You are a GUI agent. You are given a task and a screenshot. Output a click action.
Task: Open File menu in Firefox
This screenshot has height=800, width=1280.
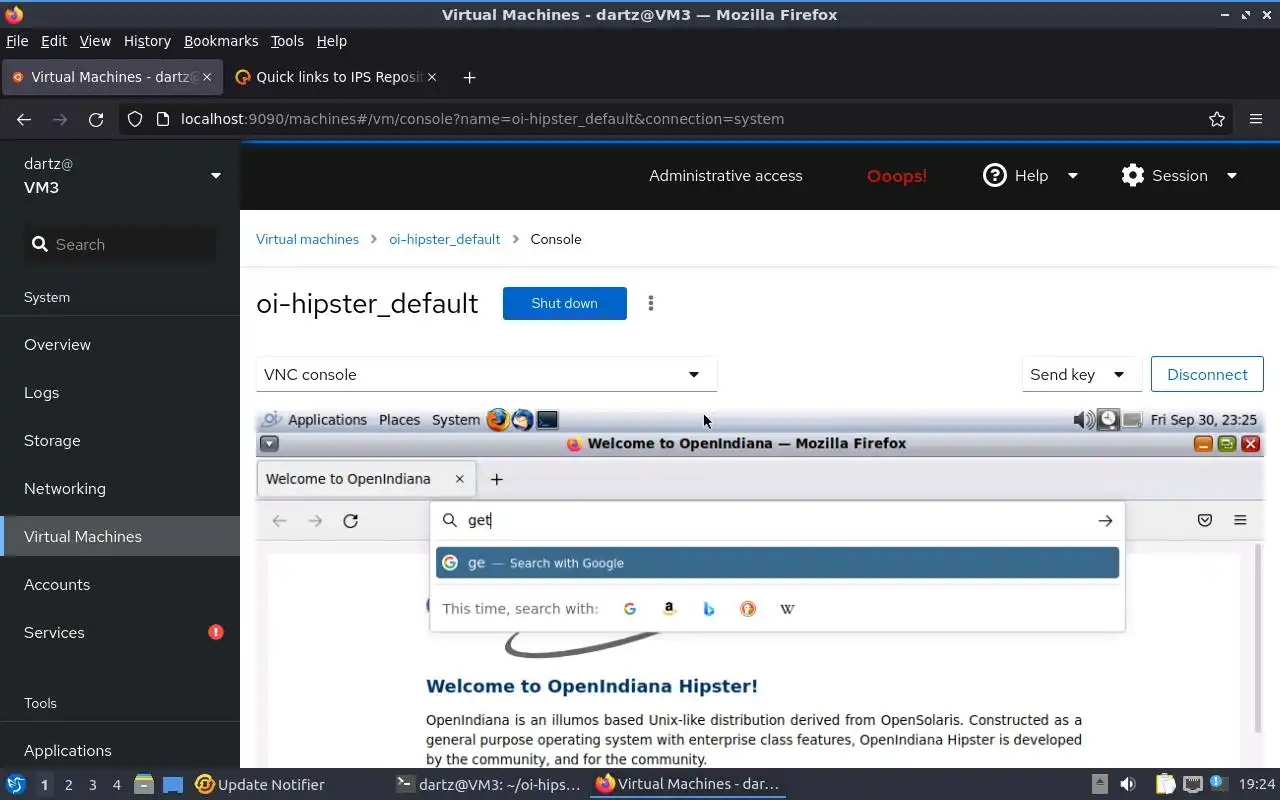coord(17,41)
